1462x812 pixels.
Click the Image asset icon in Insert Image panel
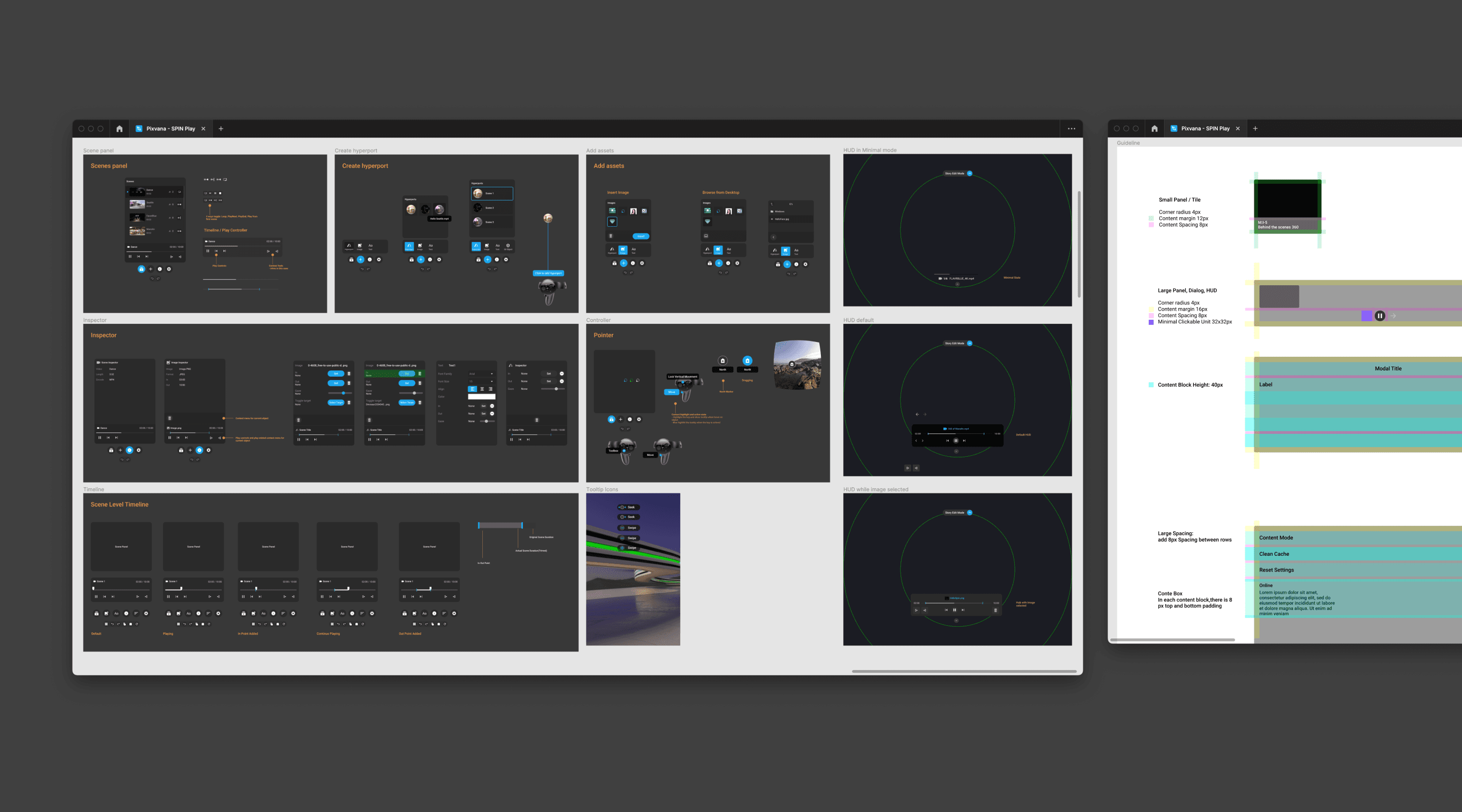(x=623, y=250)
